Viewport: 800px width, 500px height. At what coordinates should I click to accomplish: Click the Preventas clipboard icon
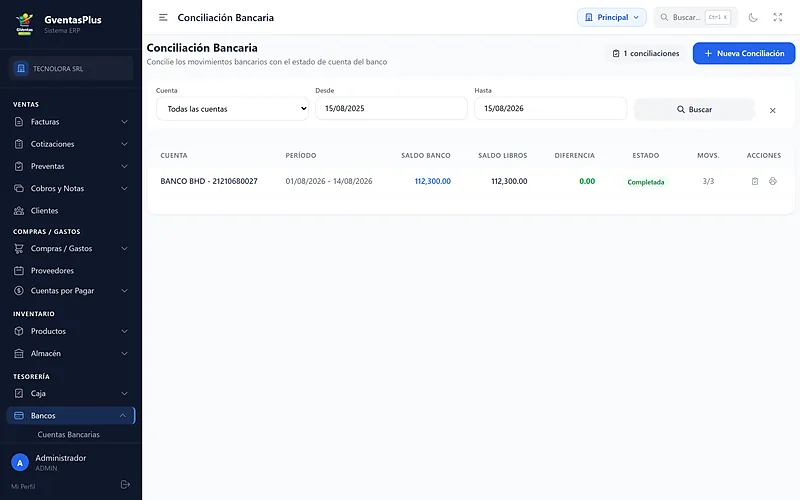pos(19,166)
